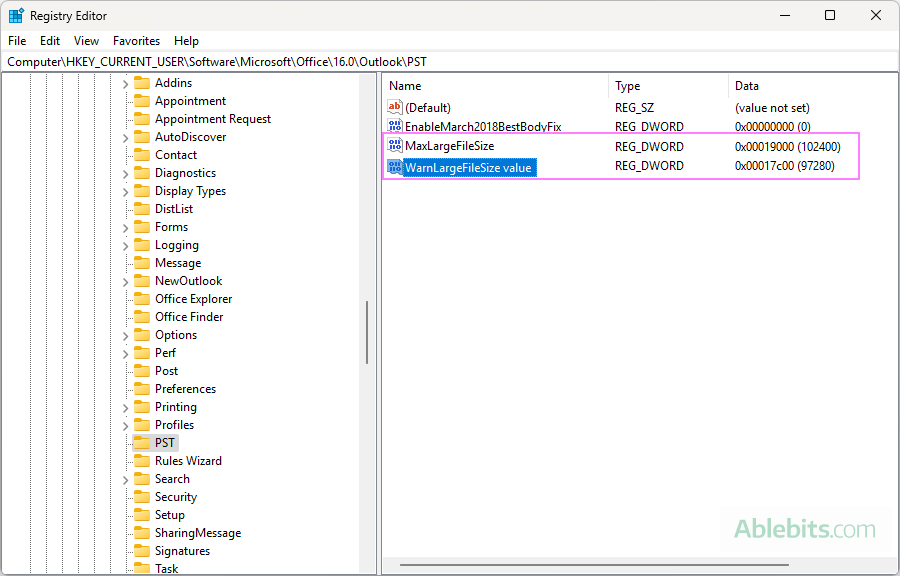The image size is (900, 576).
Task: Click the Forms folder icon
Action: (x=142, y=227)
